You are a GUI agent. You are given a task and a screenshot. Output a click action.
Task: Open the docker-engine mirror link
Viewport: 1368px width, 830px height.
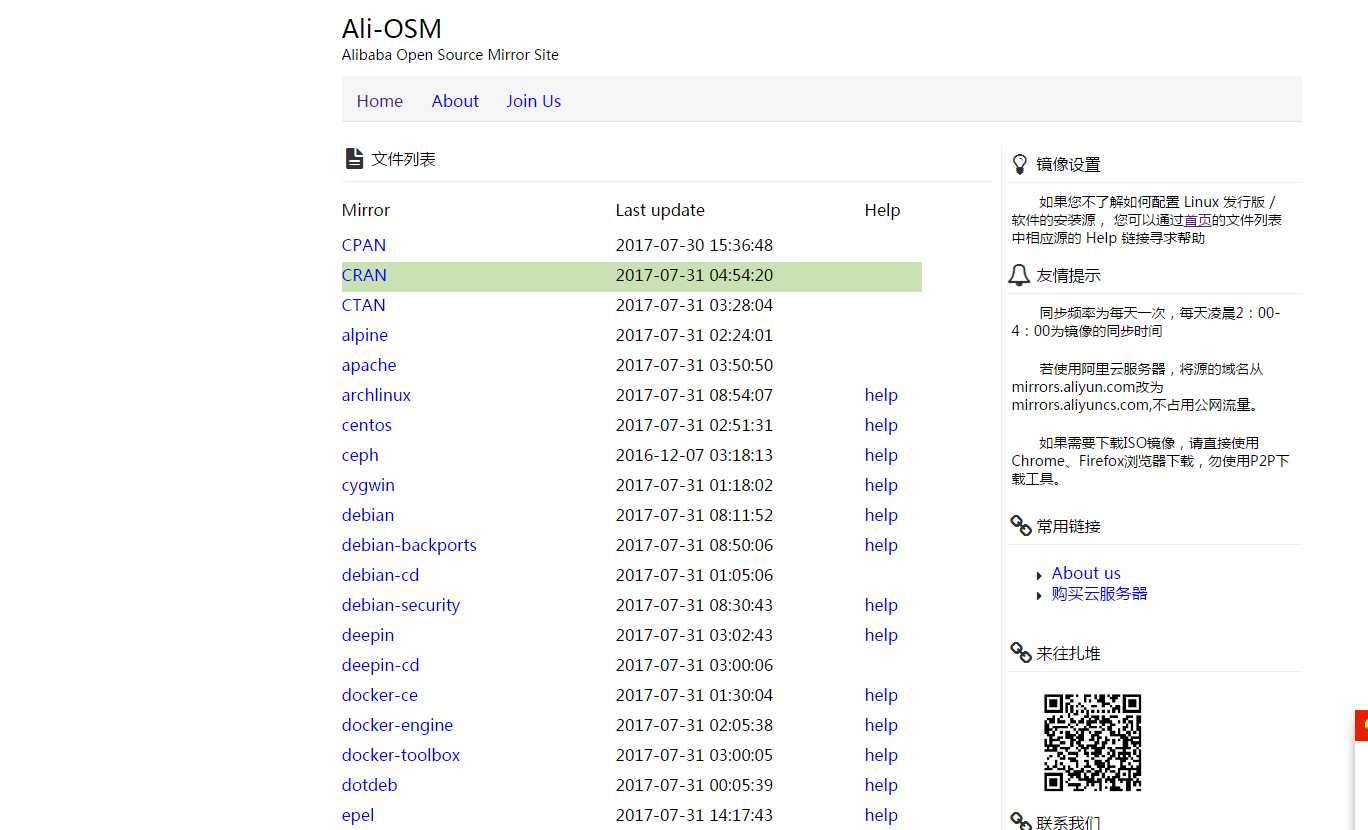coord(397,725)
